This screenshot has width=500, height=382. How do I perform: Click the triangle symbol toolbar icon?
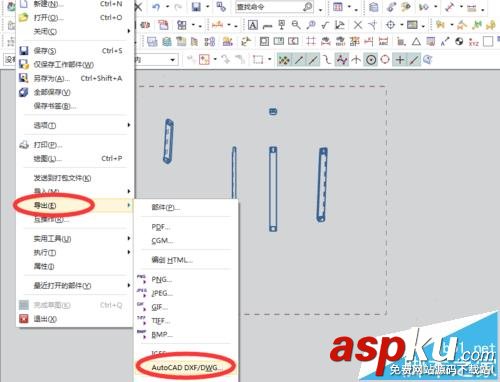416,42
